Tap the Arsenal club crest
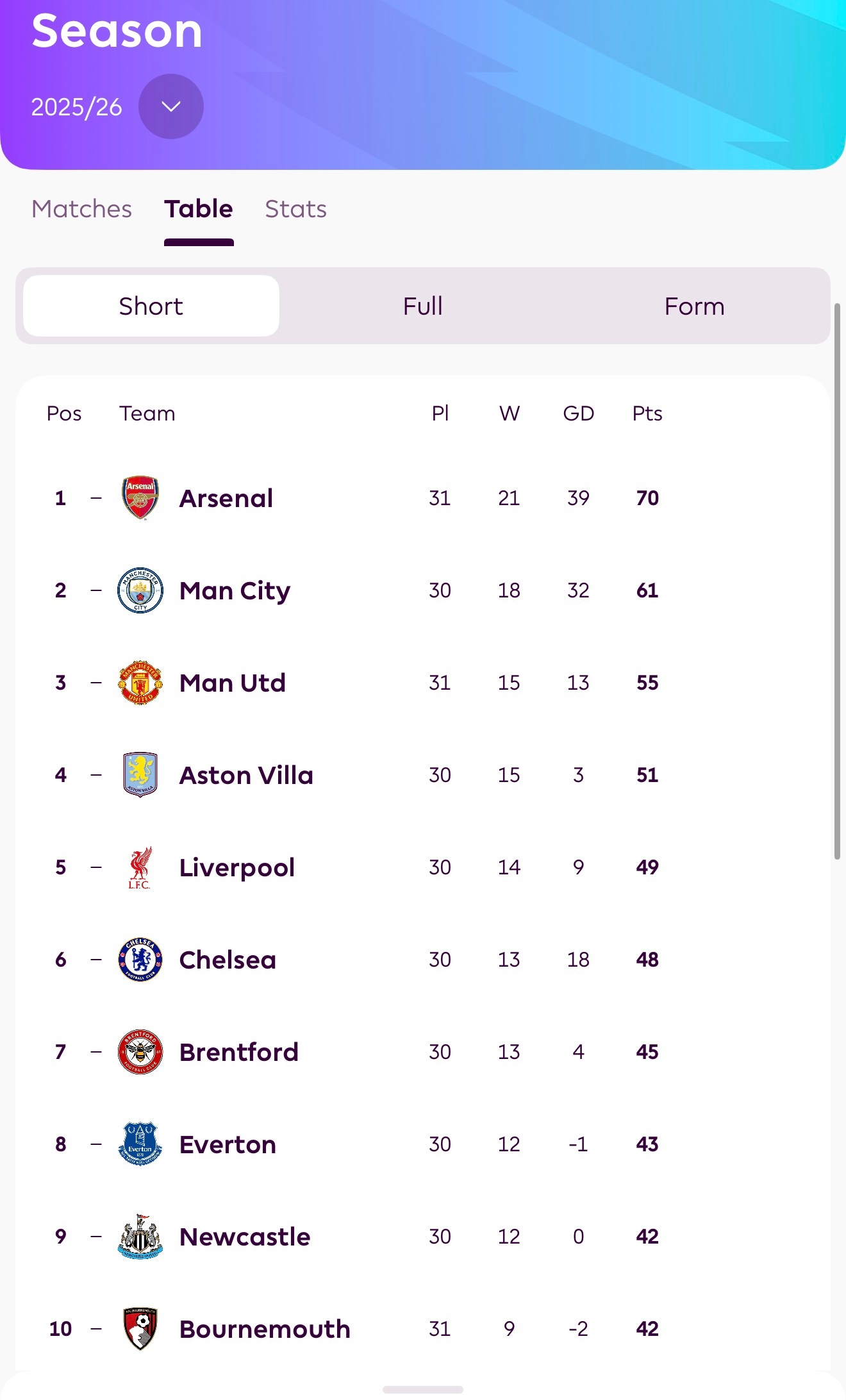The height and width of the screenshot is (1400, 846). (140, 497)
